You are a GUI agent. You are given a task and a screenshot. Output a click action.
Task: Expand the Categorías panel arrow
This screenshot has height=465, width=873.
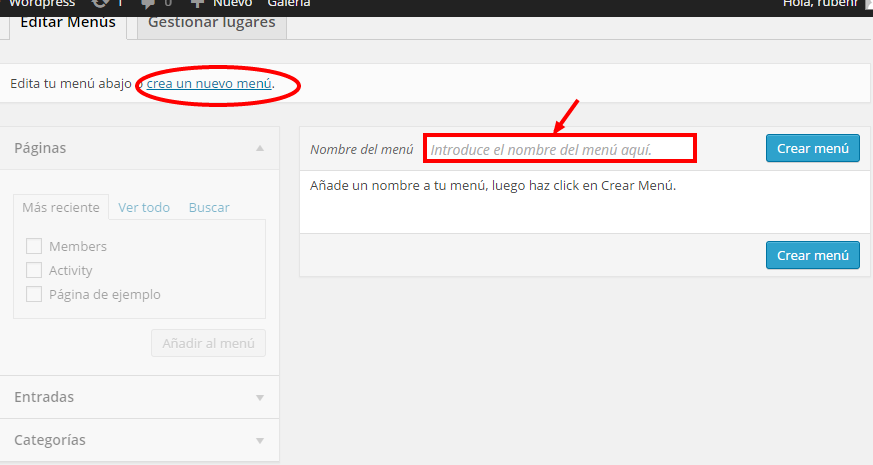point(260,440)
